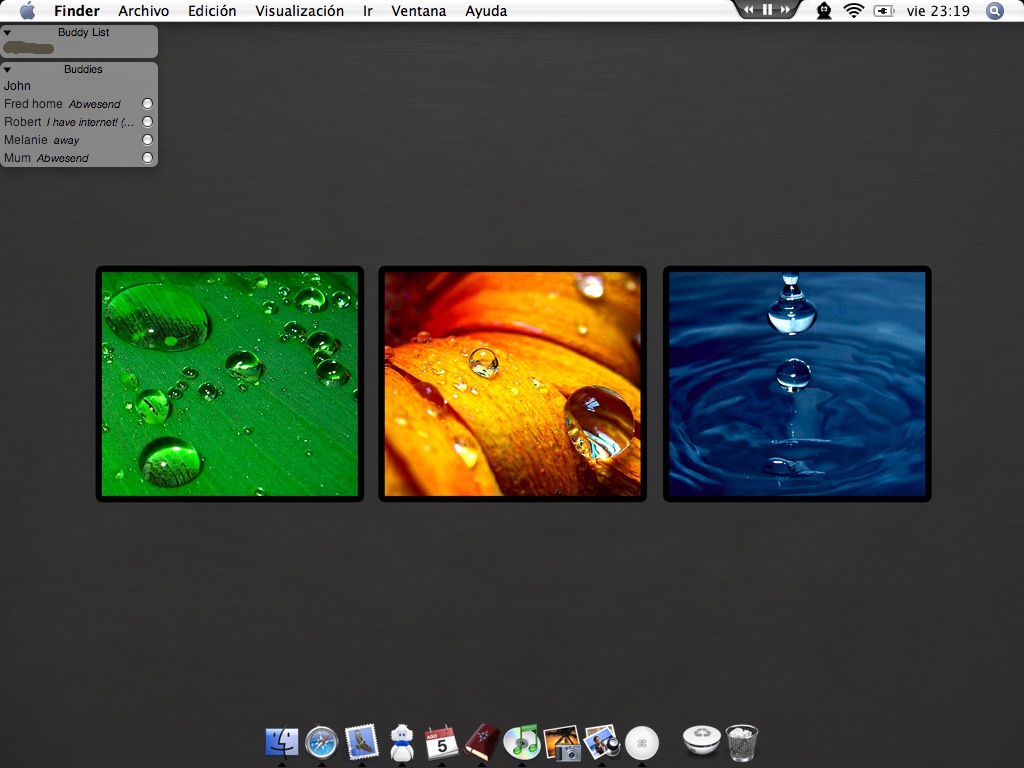
Task: Select buddy Robert in list
Action: tap(78, 122)
